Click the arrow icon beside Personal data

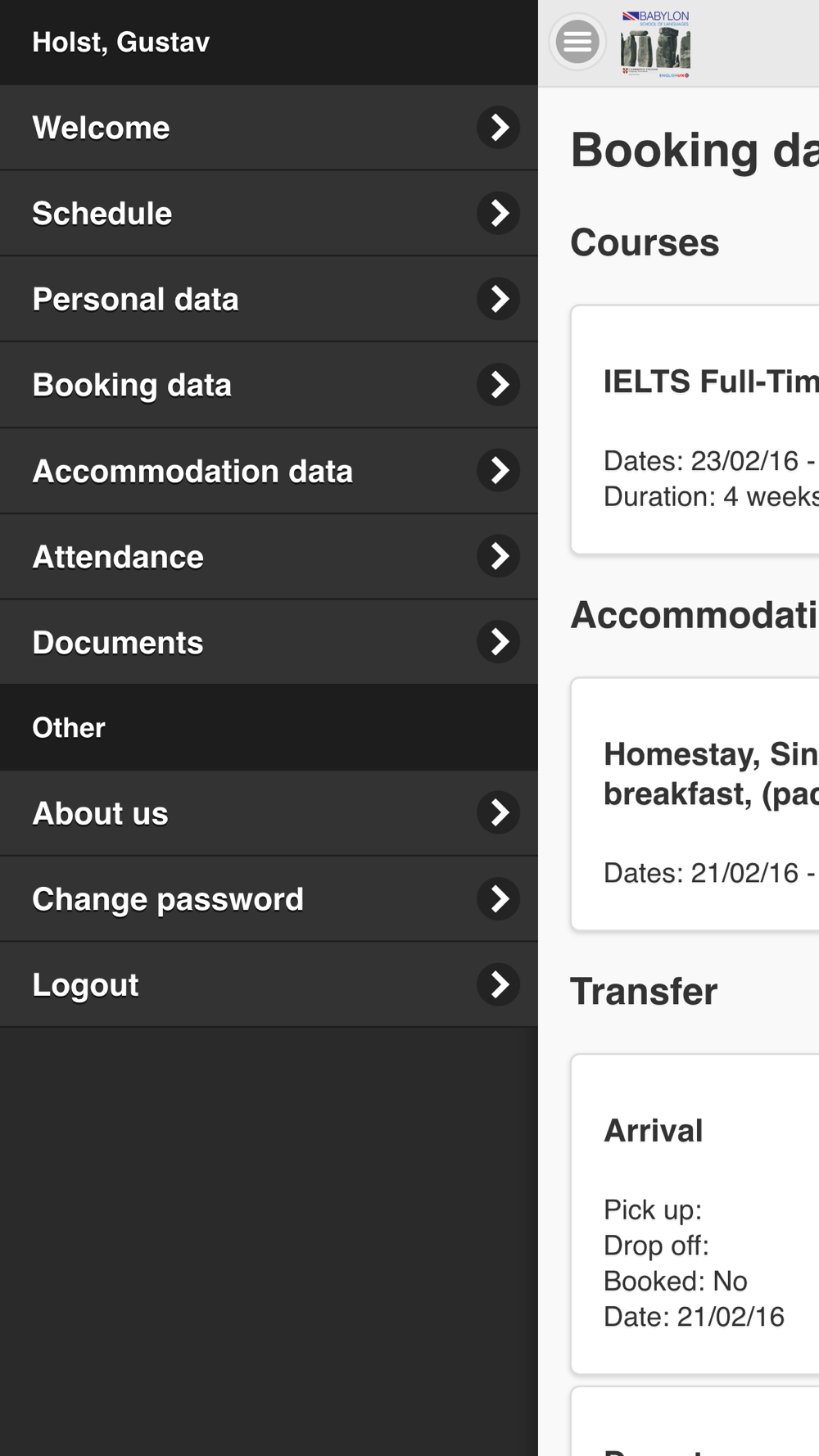tap(499, 299)
